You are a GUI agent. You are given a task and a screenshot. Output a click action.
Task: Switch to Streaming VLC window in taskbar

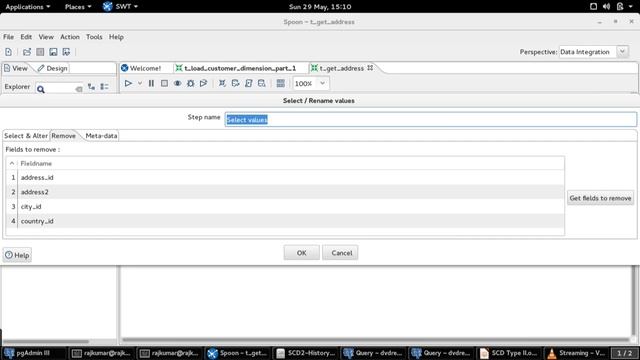[577, 353]
